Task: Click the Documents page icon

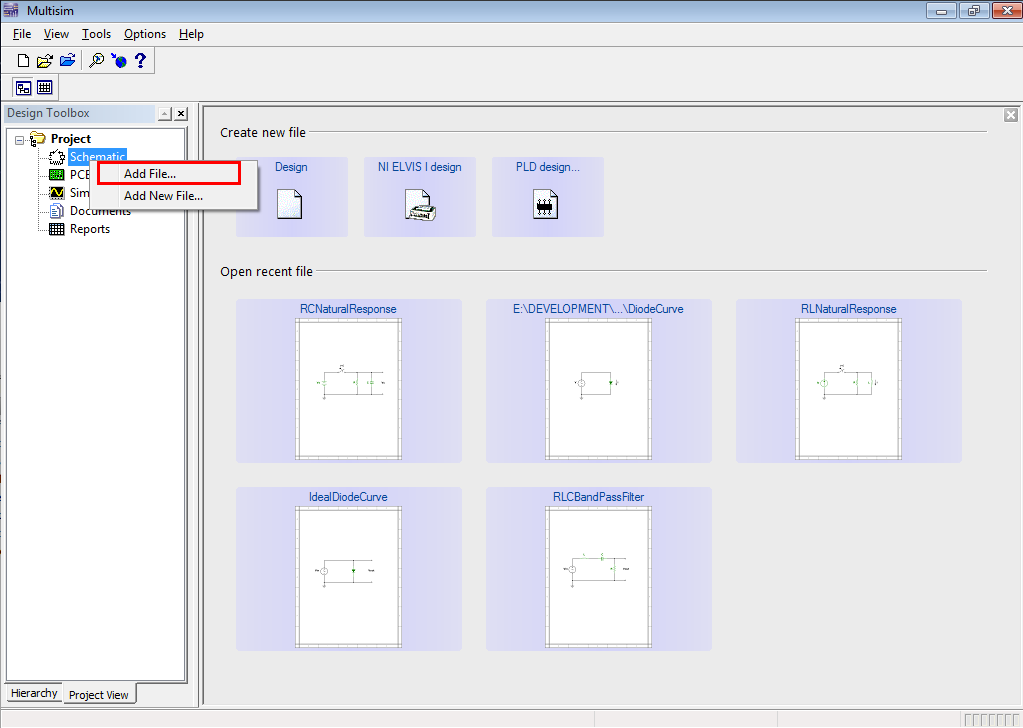Action: click(x=57, y=211)
